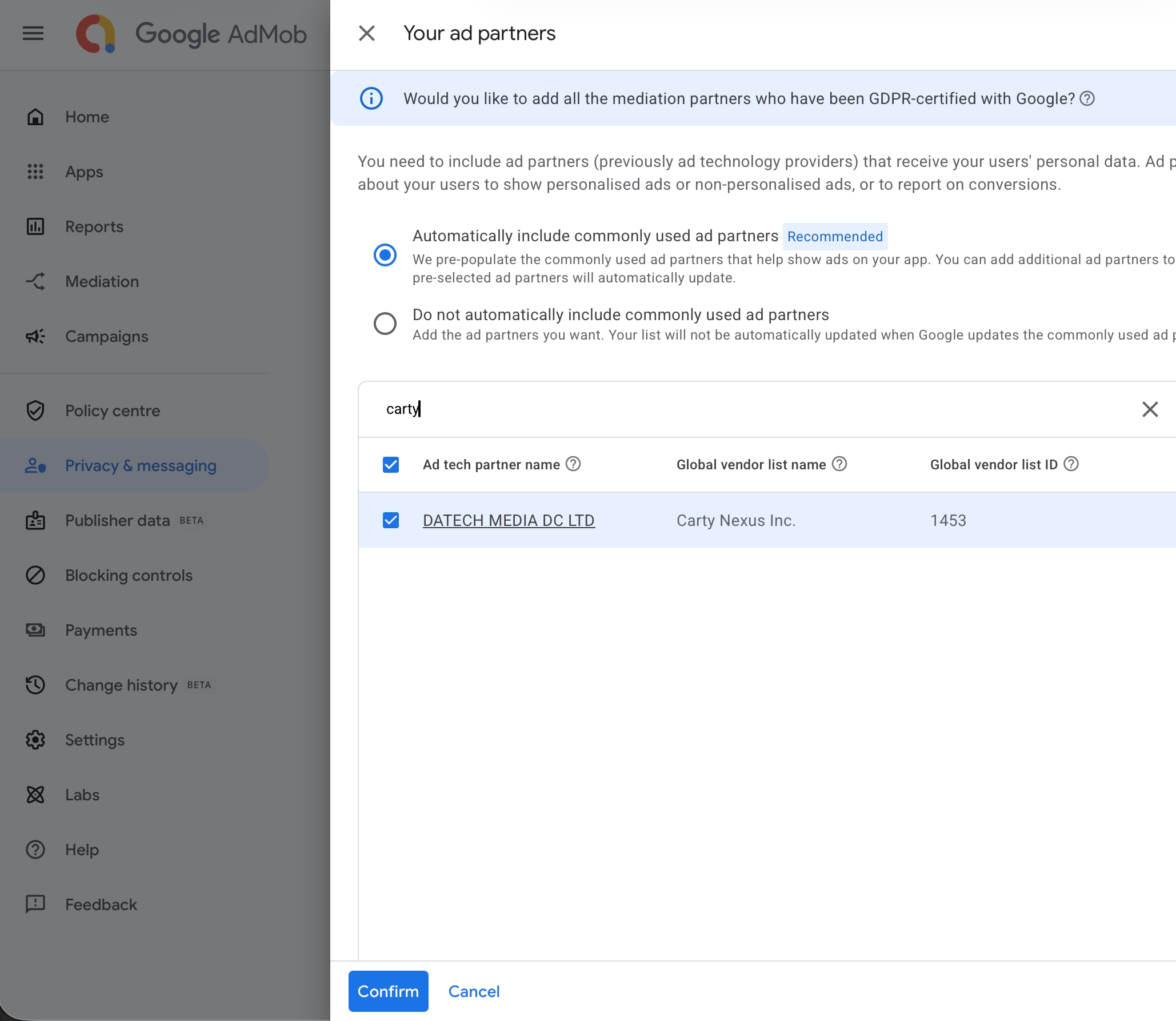Click the Labs atom icon
1176x1021 pixels.
35,795
